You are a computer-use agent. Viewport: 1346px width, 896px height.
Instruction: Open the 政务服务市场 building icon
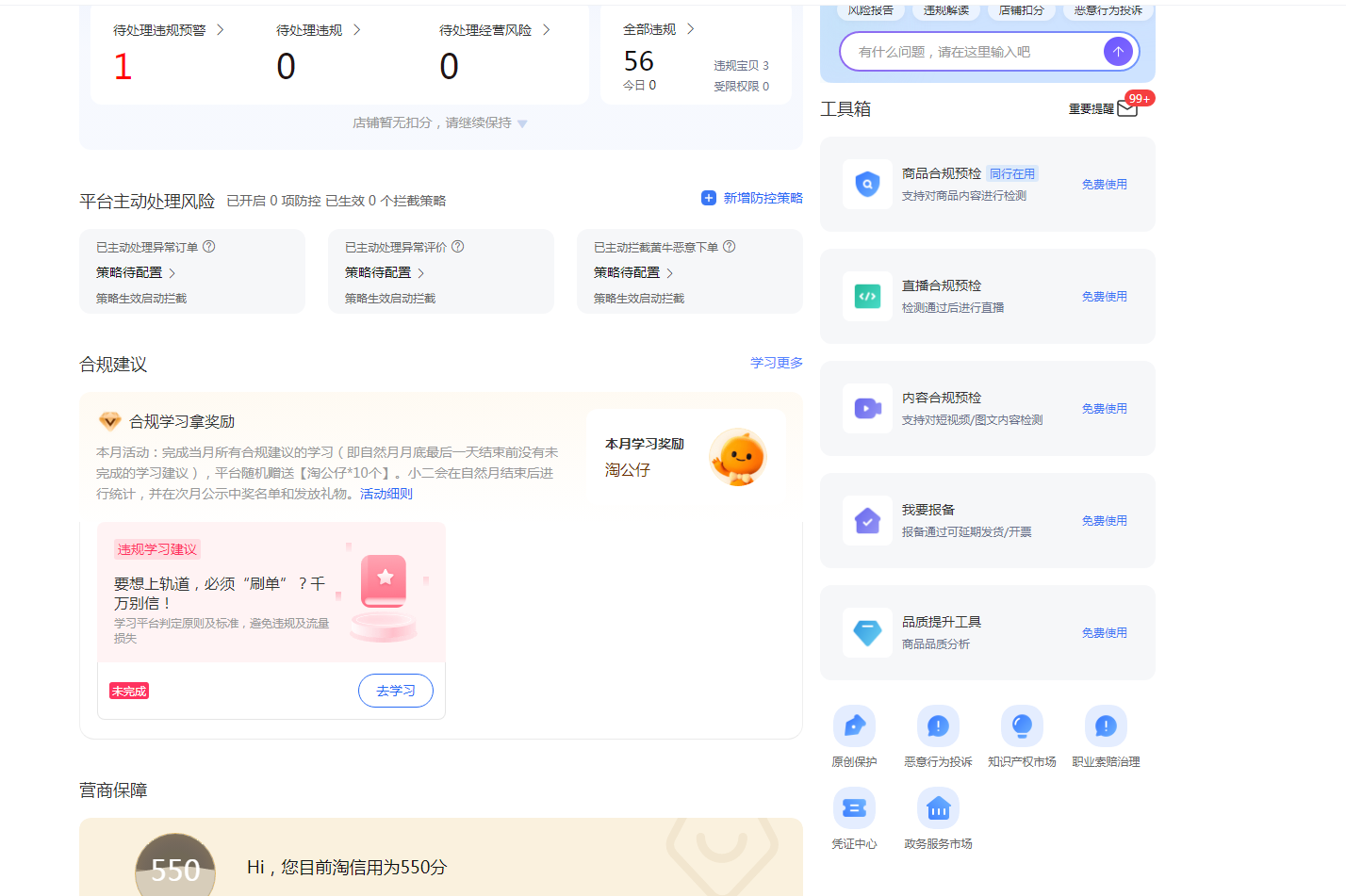click(938, 808)
